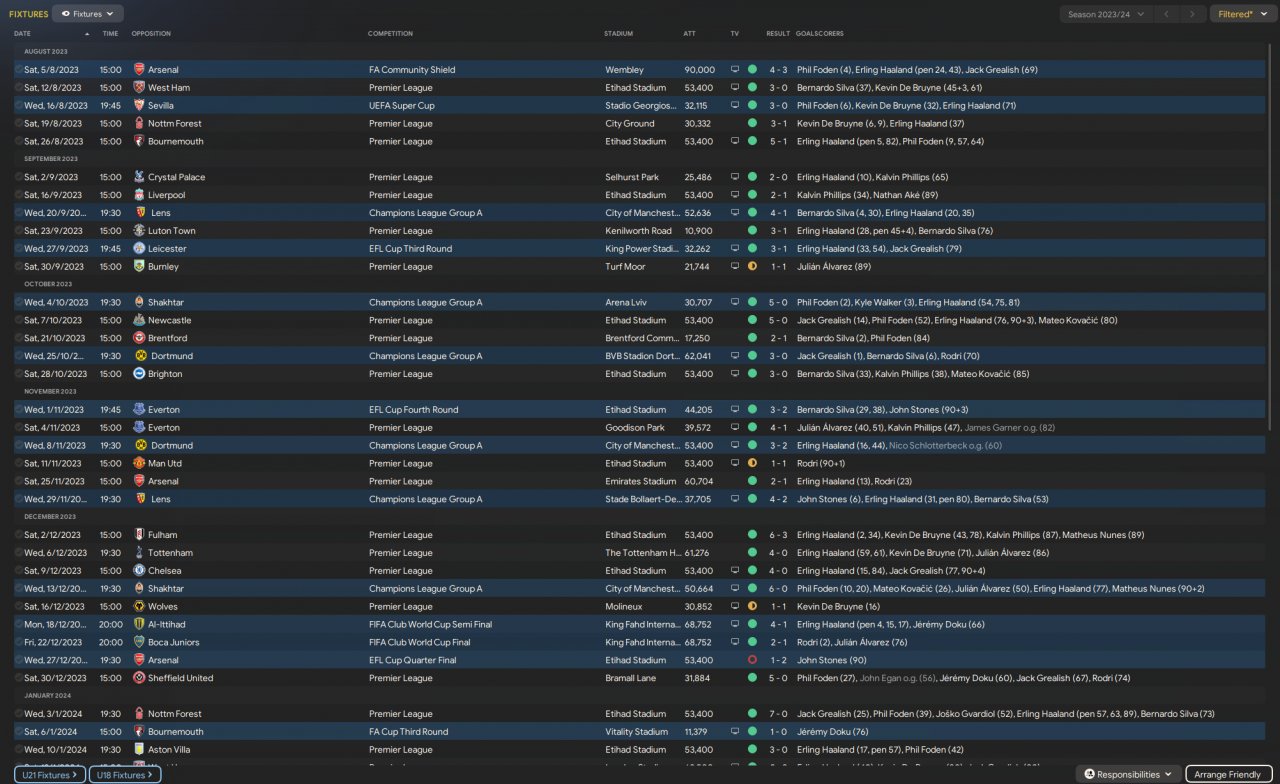Click the Luton Town club badge
Viewport: 1280px width, 784px height.
point(138,231)
